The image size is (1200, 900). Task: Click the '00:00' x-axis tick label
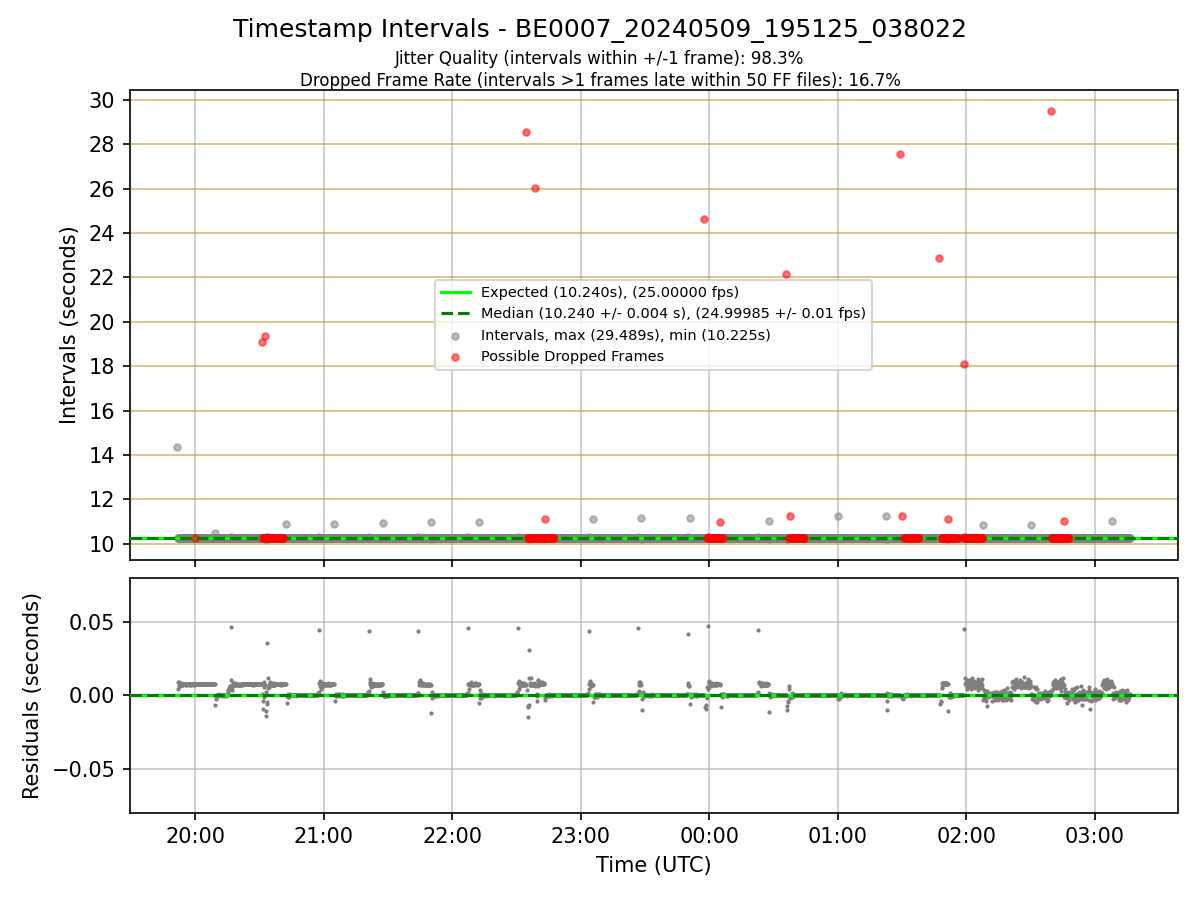(x=709, y=835)
